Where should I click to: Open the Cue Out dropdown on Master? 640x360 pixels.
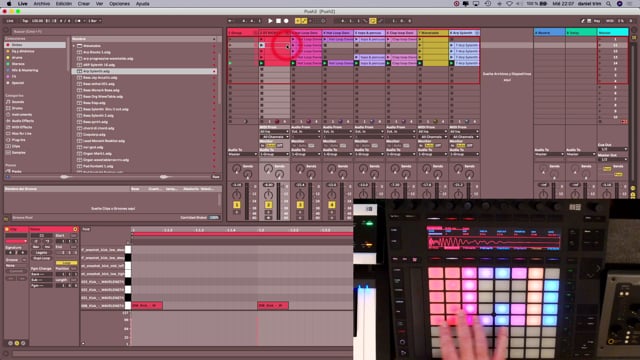pyautogui.click(x=613, y=149)
